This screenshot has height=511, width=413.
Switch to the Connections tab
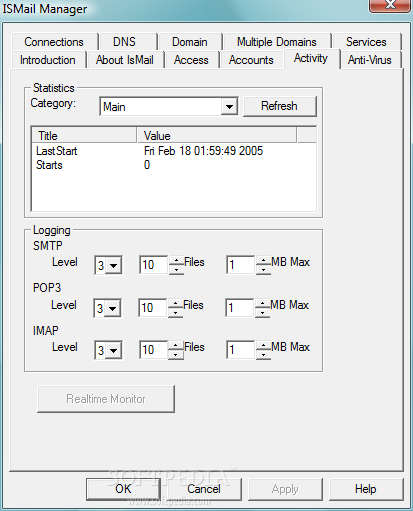pyautogui.click(x=55, y=42)
